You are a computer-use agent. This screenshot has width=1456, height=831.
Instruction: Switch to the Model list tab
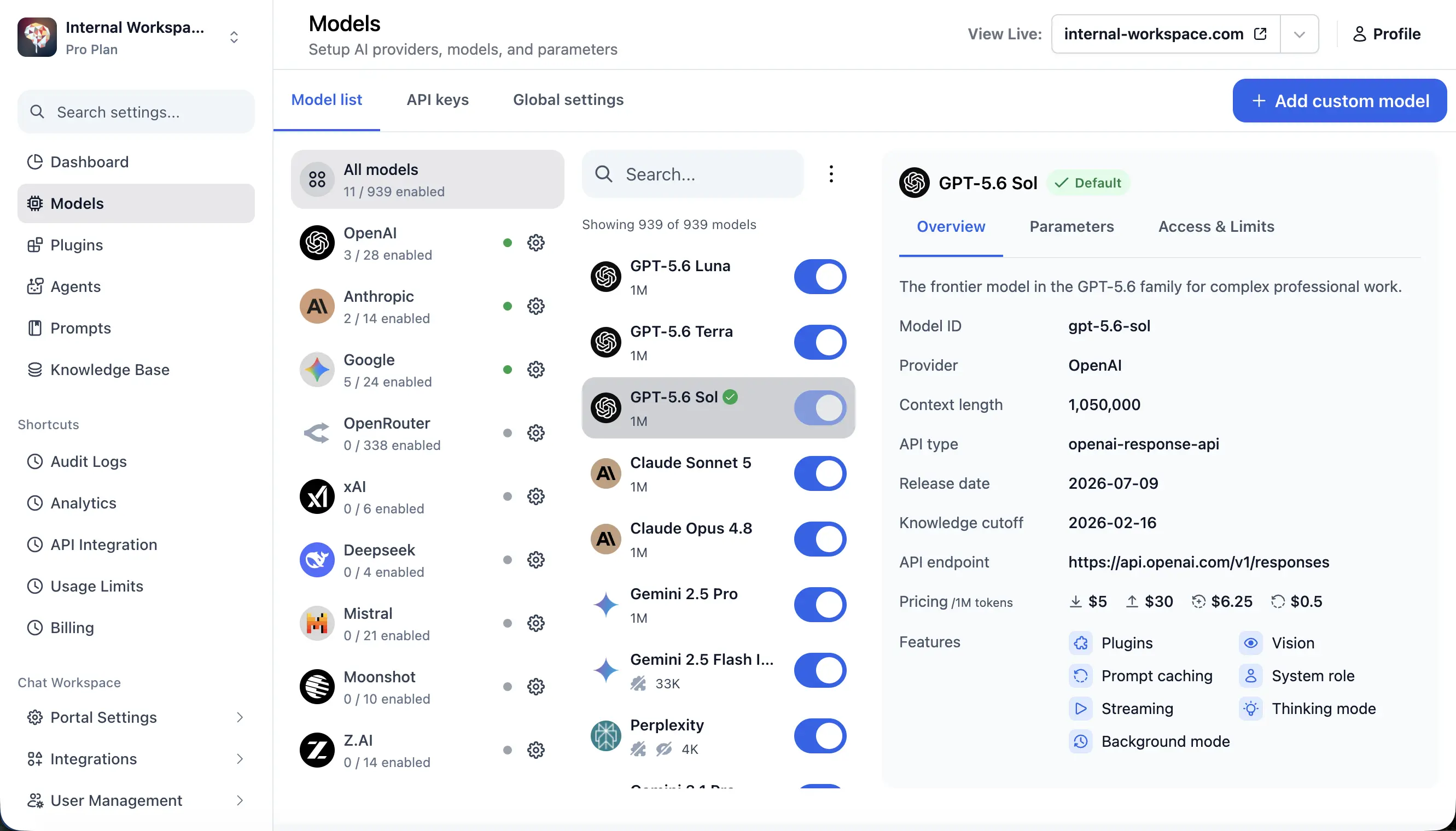[327, 100]
